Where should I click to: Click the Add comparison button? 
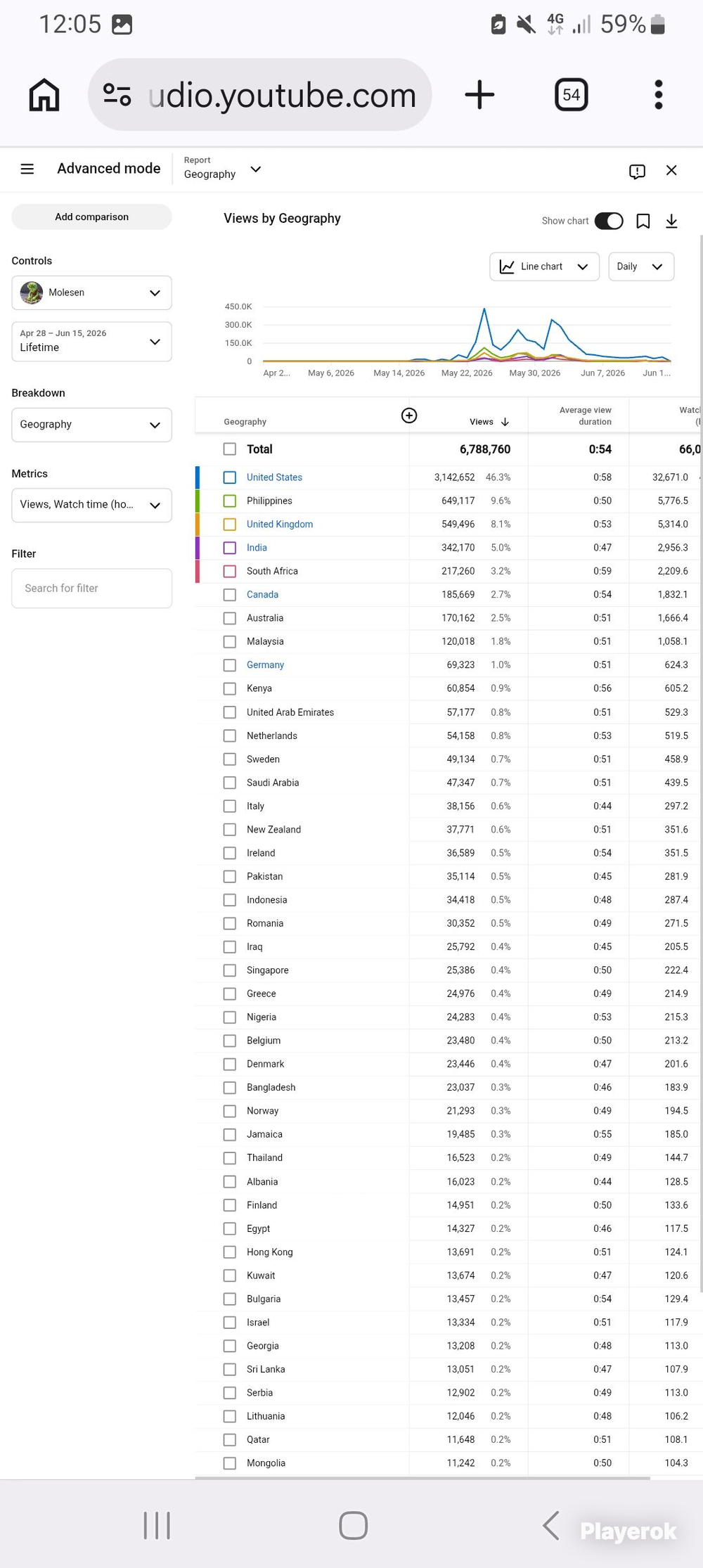pos(91,217)
